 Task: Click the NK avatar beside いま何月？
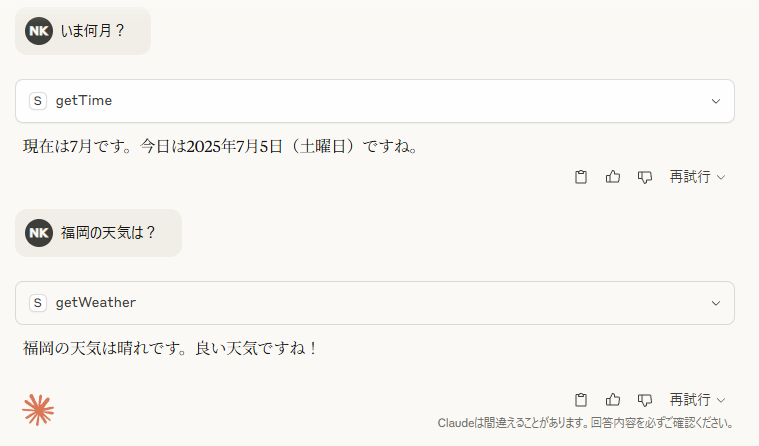(39, 31)
